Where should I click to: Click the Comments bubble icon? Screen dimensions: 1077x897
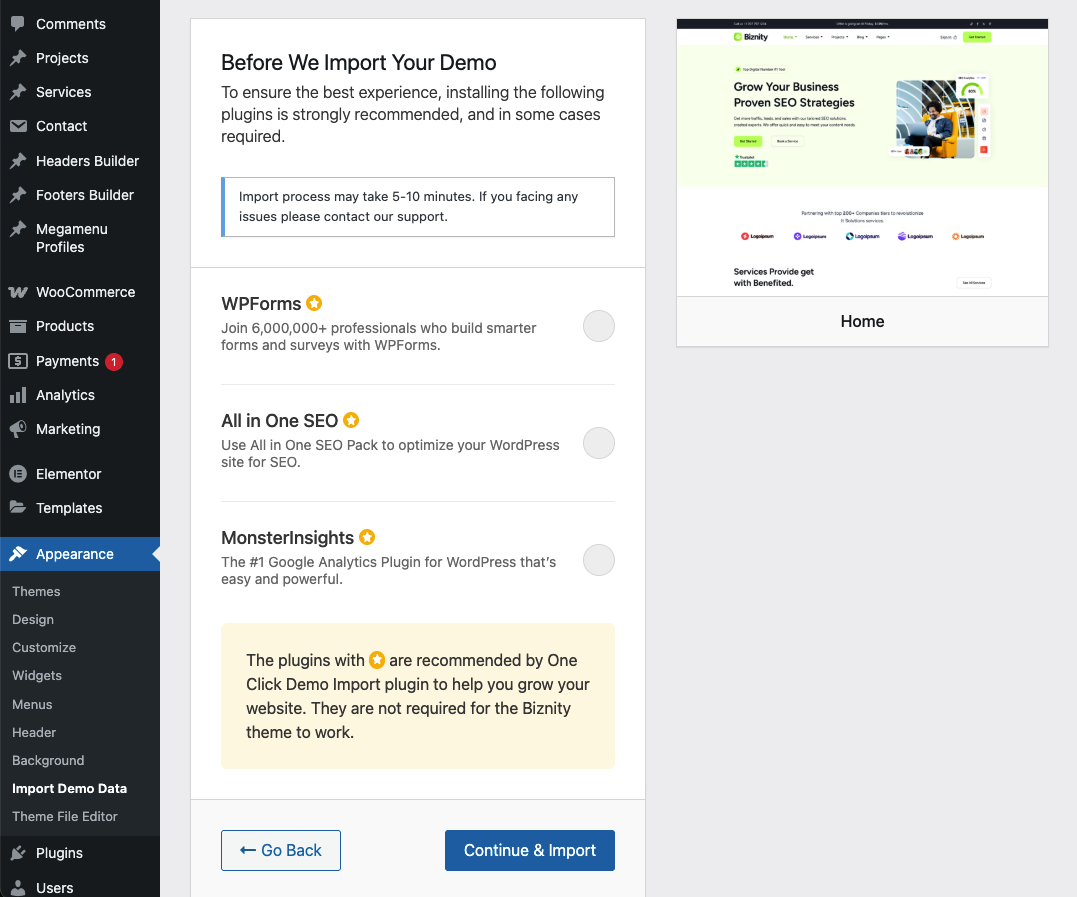pyautogui.click(x=18, y=23)
